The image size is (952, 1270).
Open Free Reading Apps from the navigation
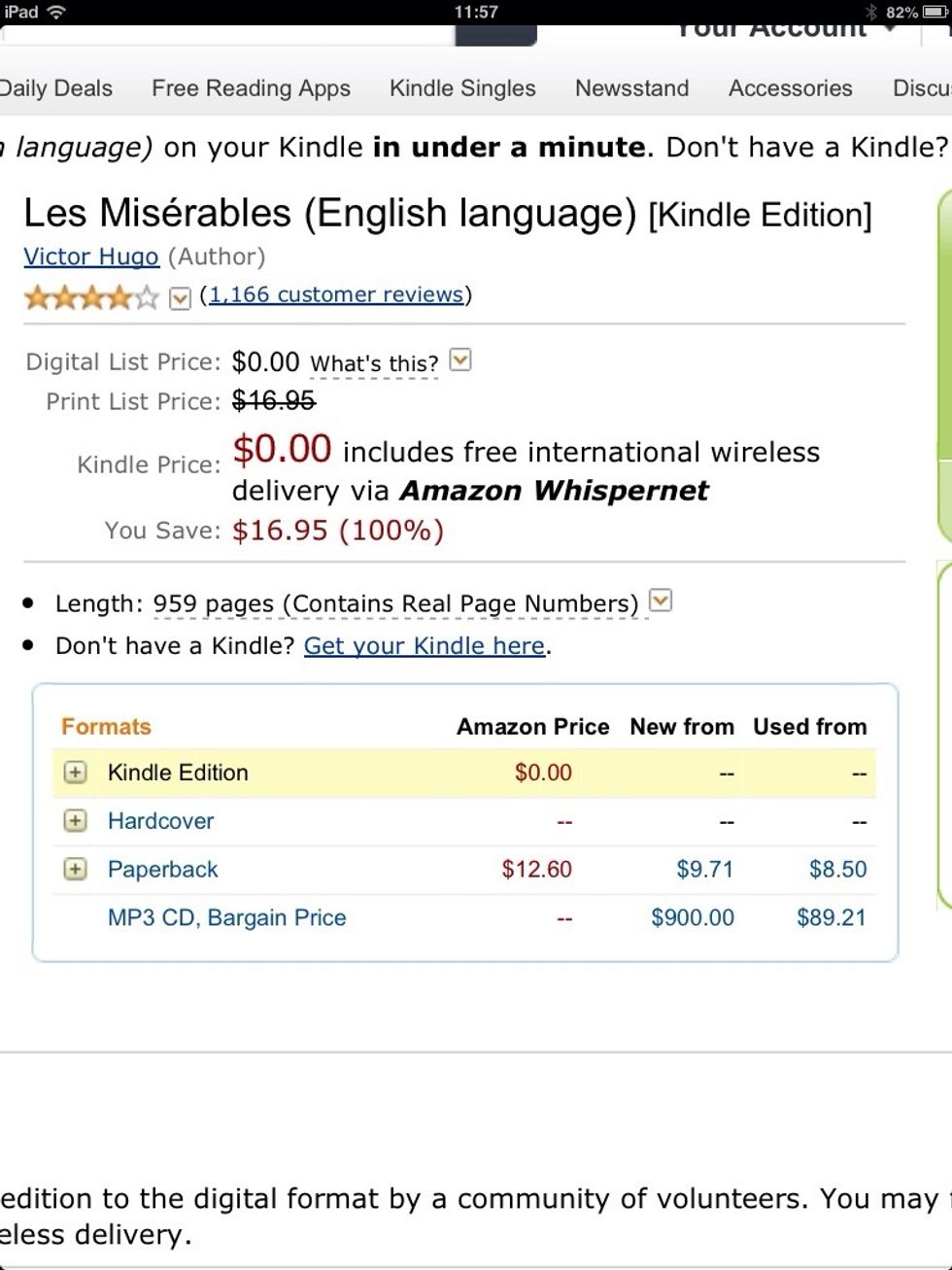click(x=250, y=87)
